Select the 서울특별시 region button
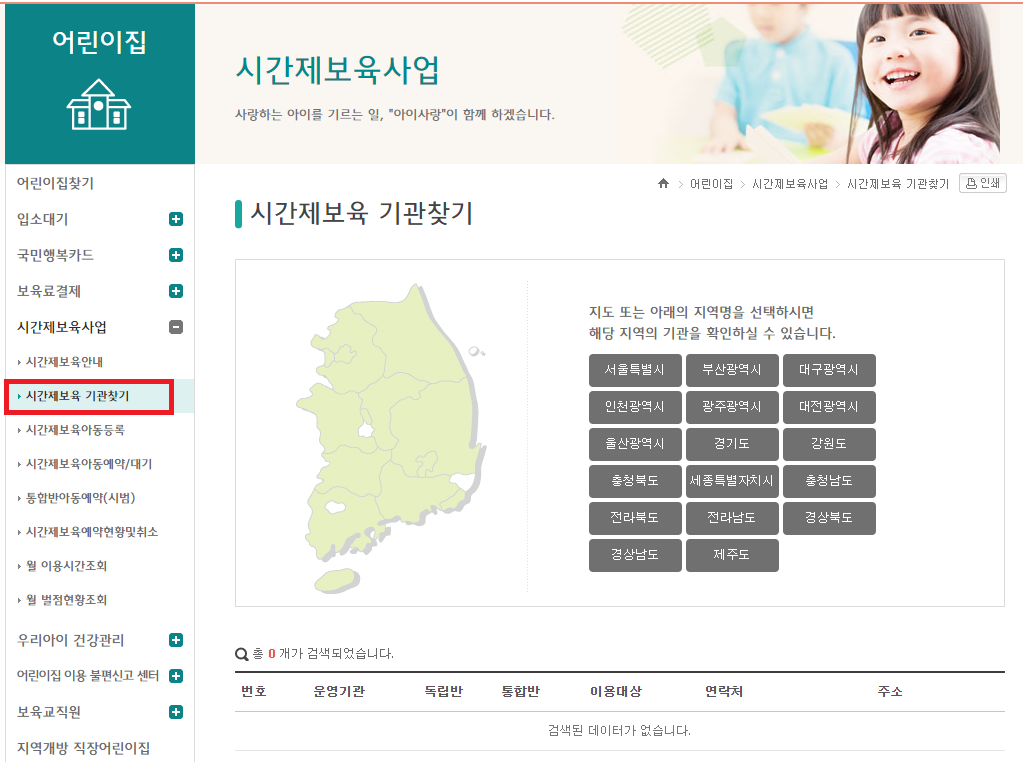 [634, 370]
